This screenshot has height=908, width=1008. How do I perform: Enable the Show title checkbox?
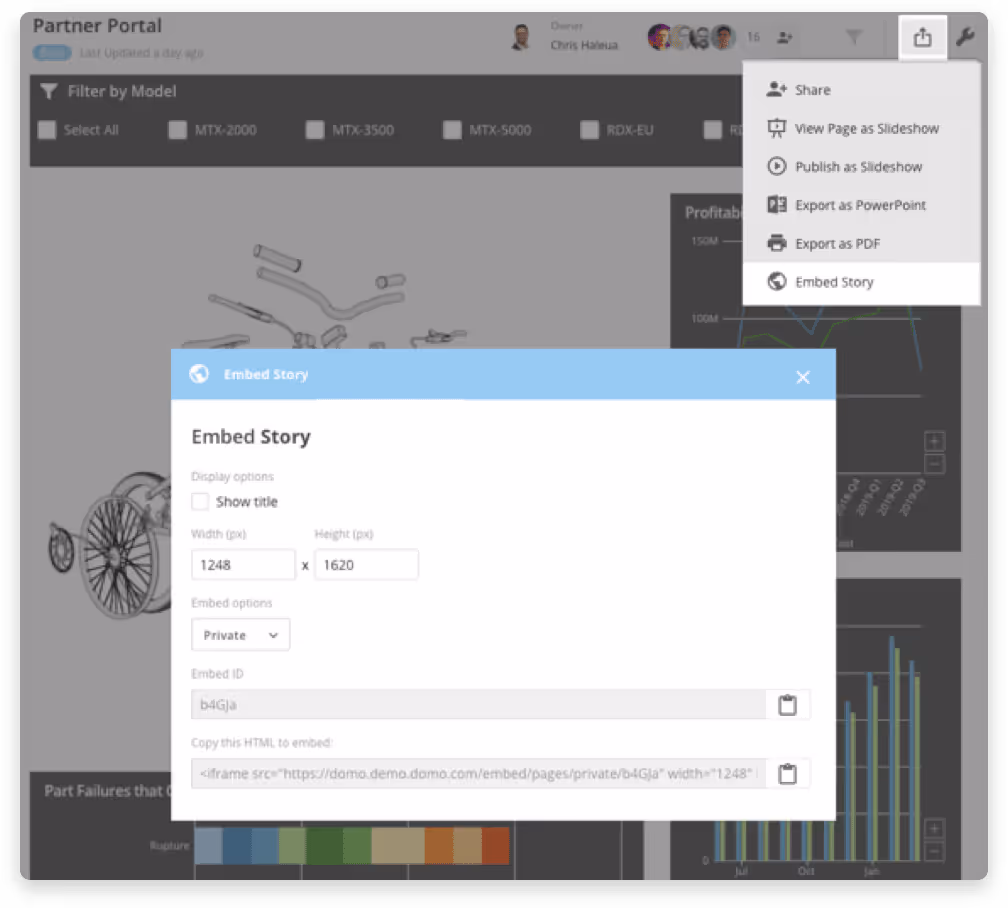(x=200, y=502)
